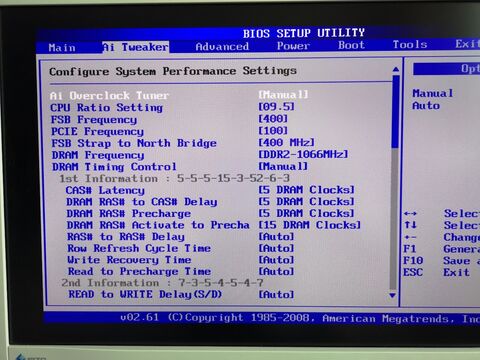Select Write Recovery Time setting

click(x=130, y=260)
